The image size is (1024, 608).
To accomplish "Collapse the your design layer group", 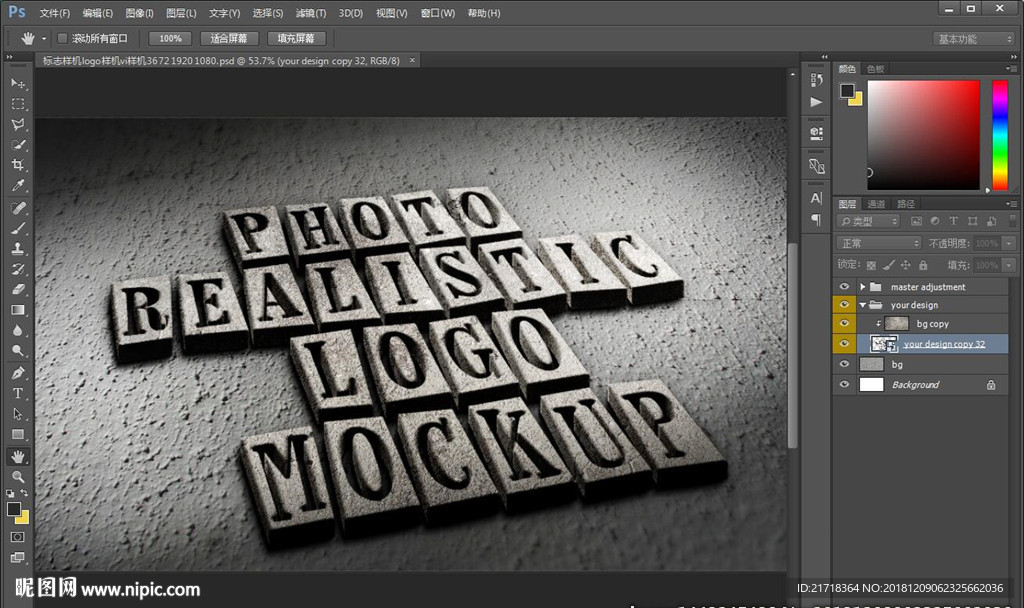I will [863, 305].
